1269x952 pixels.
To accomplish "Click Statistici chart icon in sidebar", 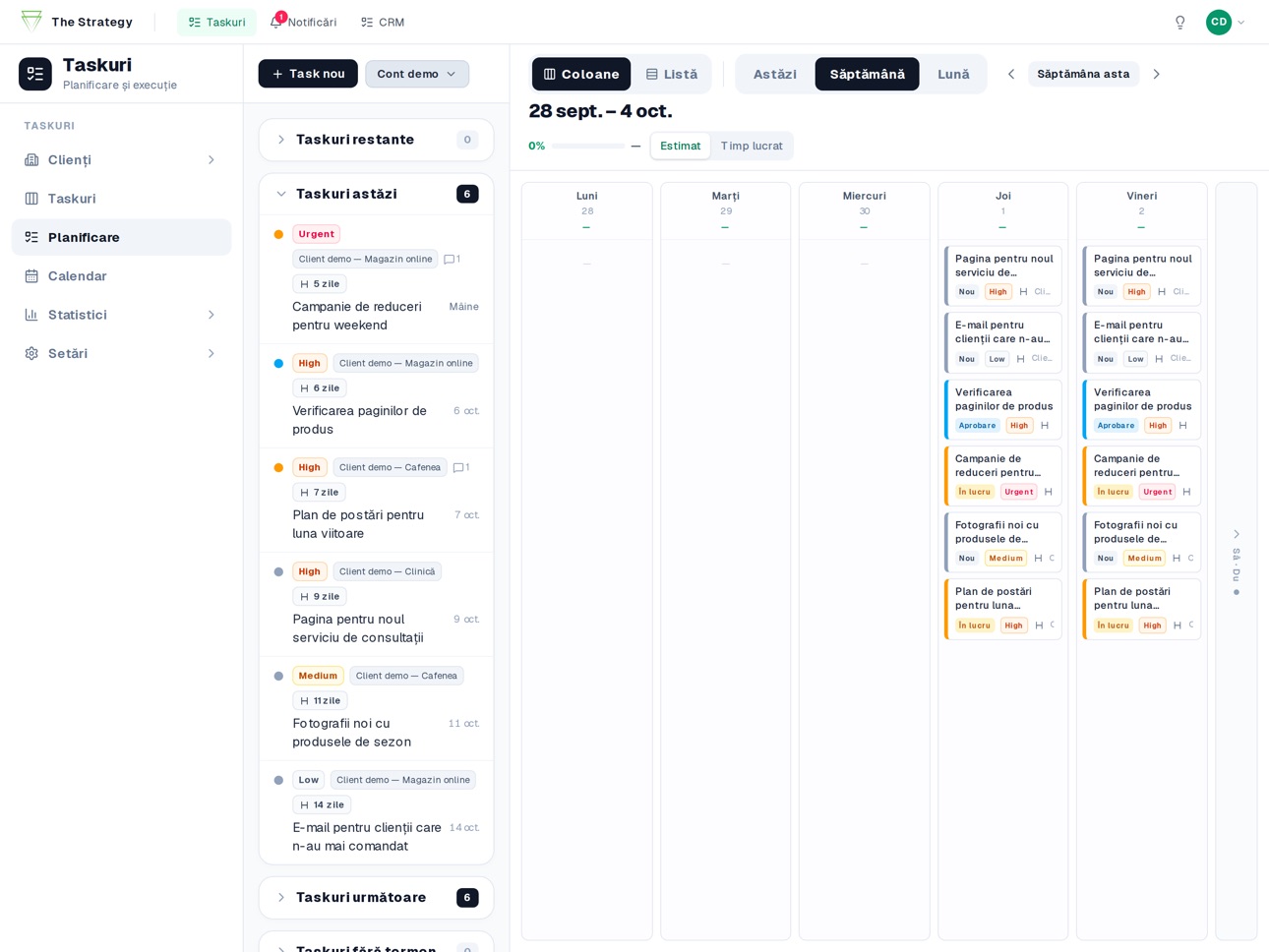I will pos(31,315).
